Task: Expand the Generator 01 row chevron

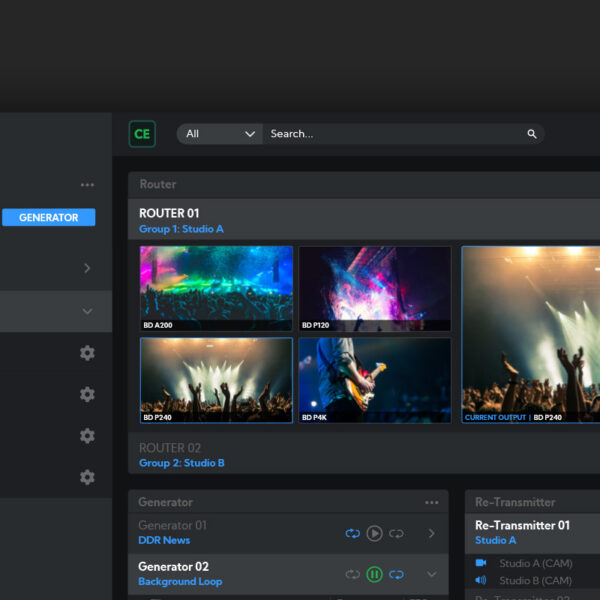Action: click(432, 534)
